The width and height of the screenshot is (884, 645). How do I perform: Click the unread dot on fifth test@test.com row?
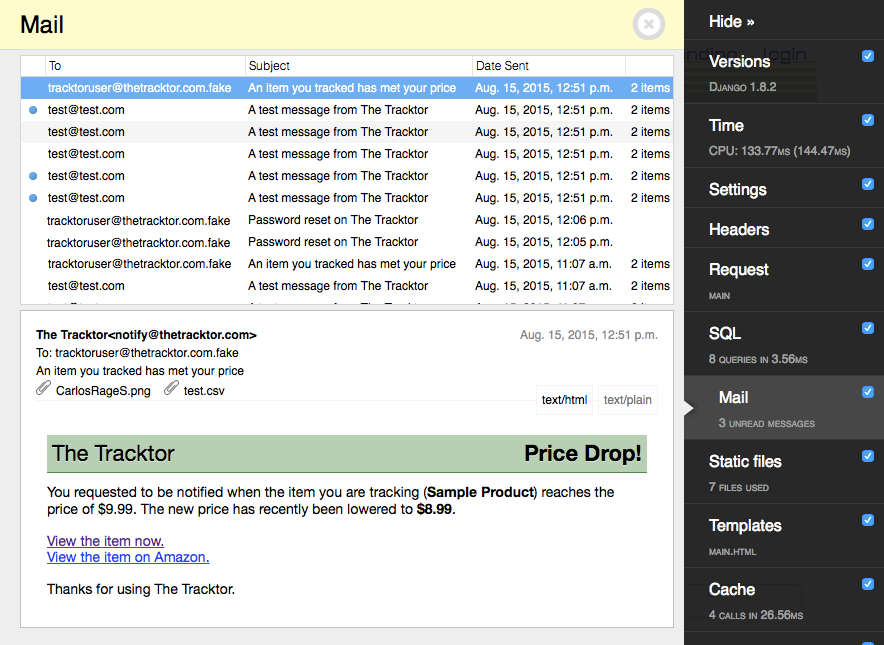[33, 176]
